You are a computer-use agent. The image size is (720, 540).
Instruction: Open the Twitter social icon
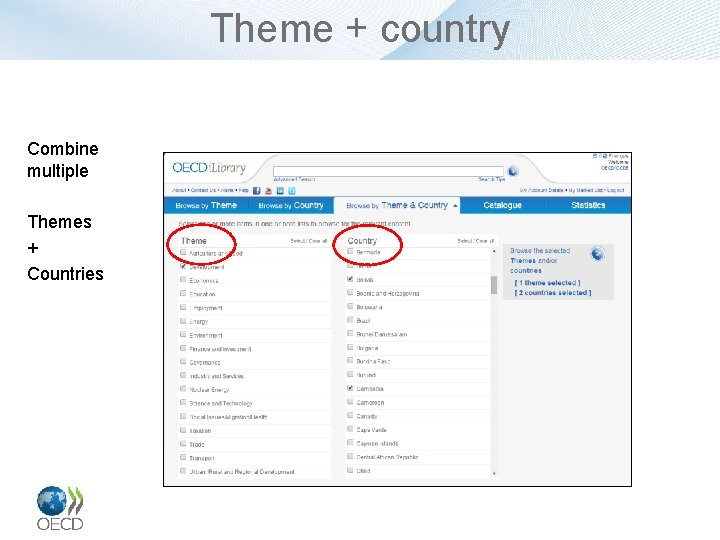(292, 191)
